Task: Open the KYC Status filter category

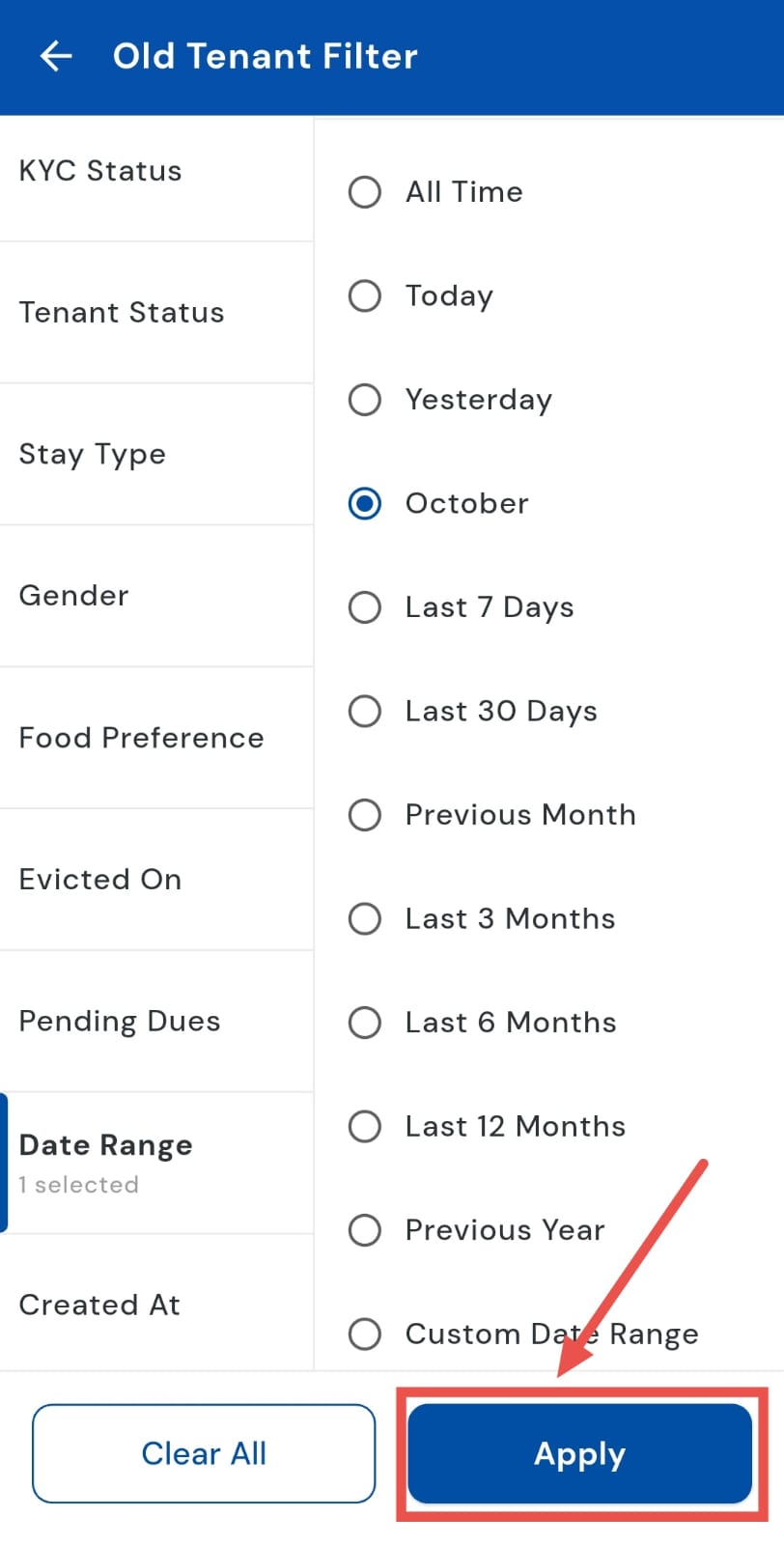Action: (100, 171)
